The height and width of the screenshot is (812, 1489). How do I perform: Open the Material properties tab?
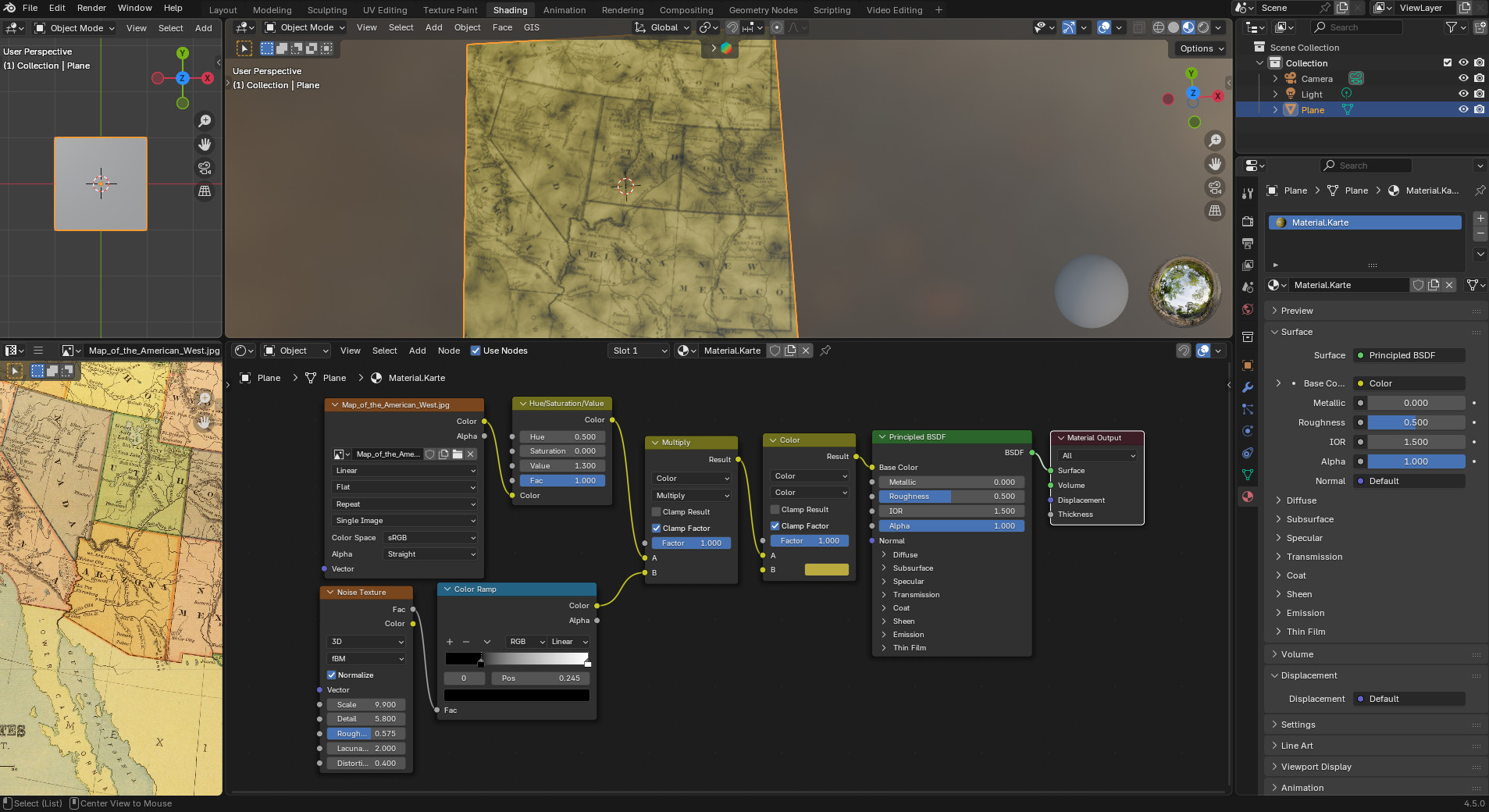1248,497
